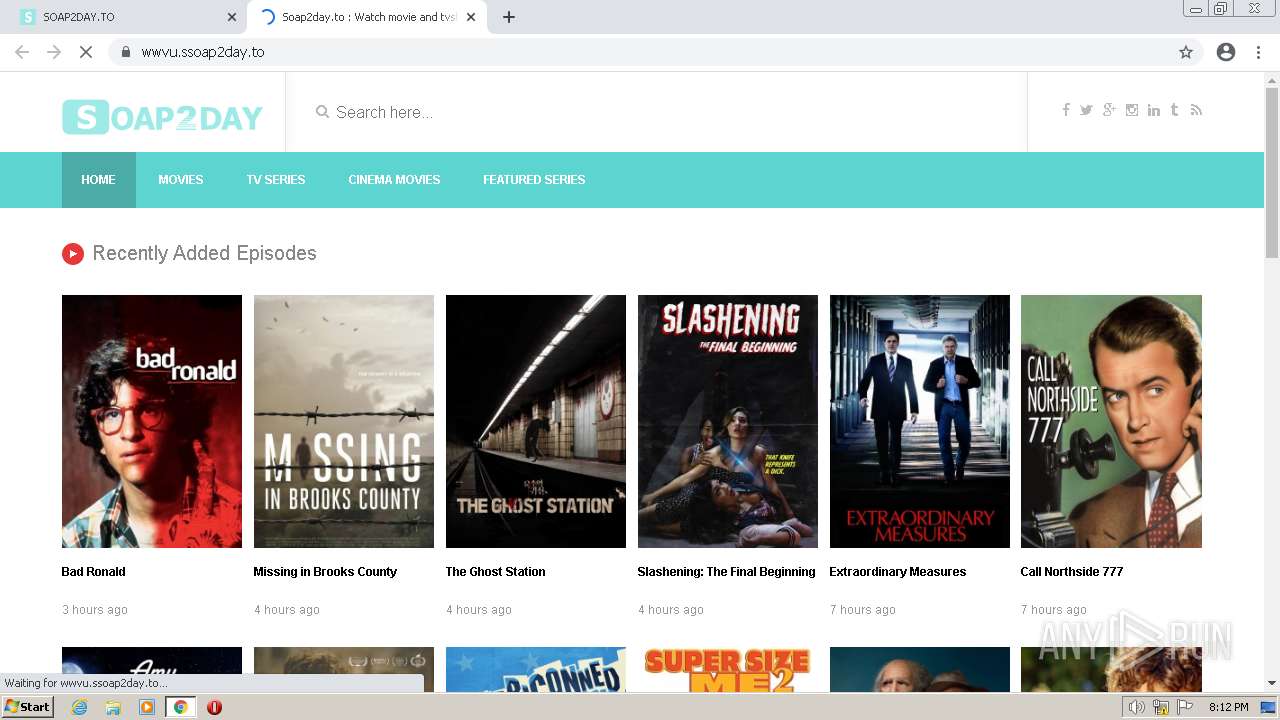This screenshot has height=720, width=1280.
Task: Open the RSS feed icon
Action: click(x=1196, y=110)
